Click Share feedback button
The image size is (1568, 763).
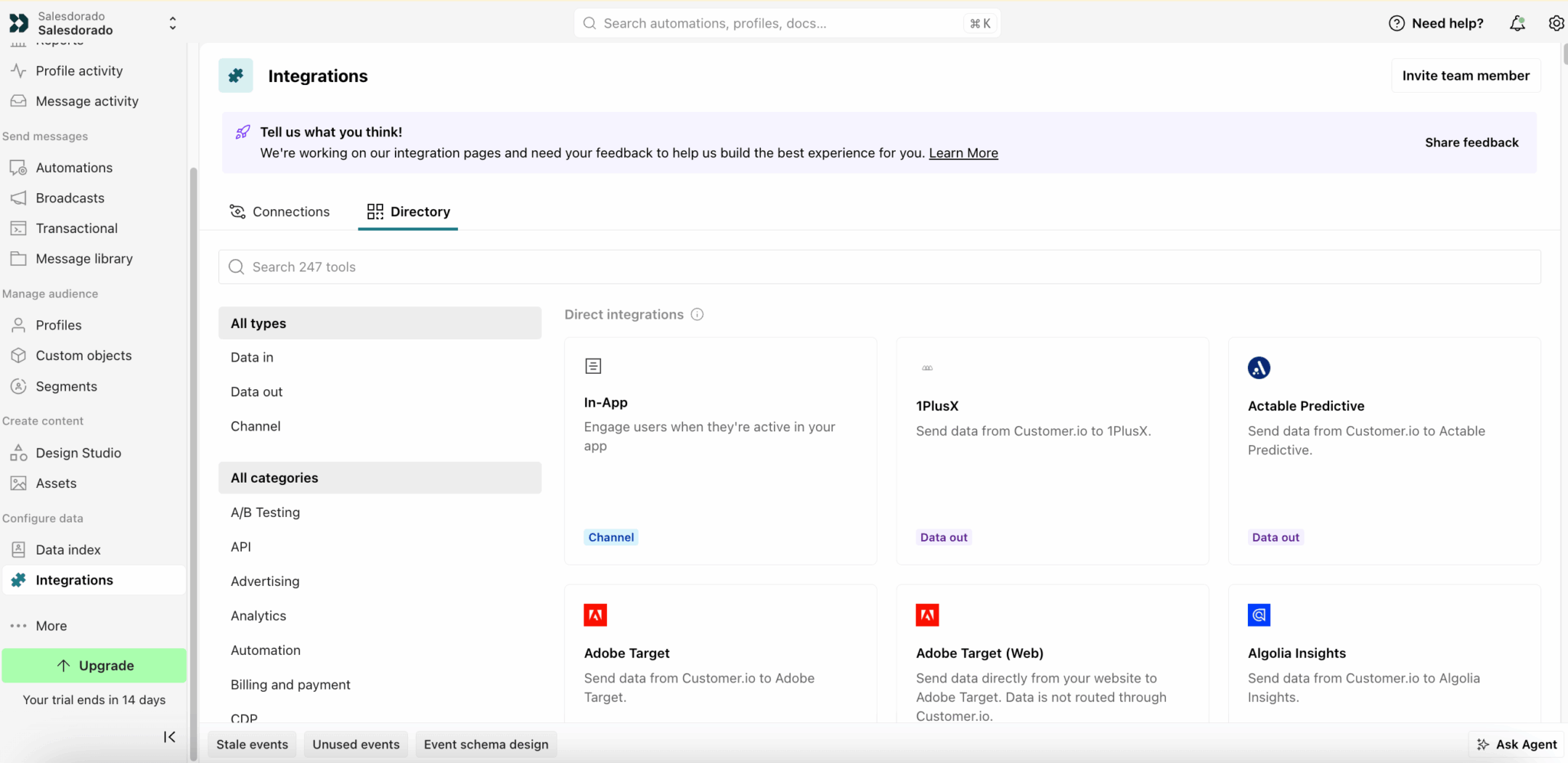click(1472, 142)
